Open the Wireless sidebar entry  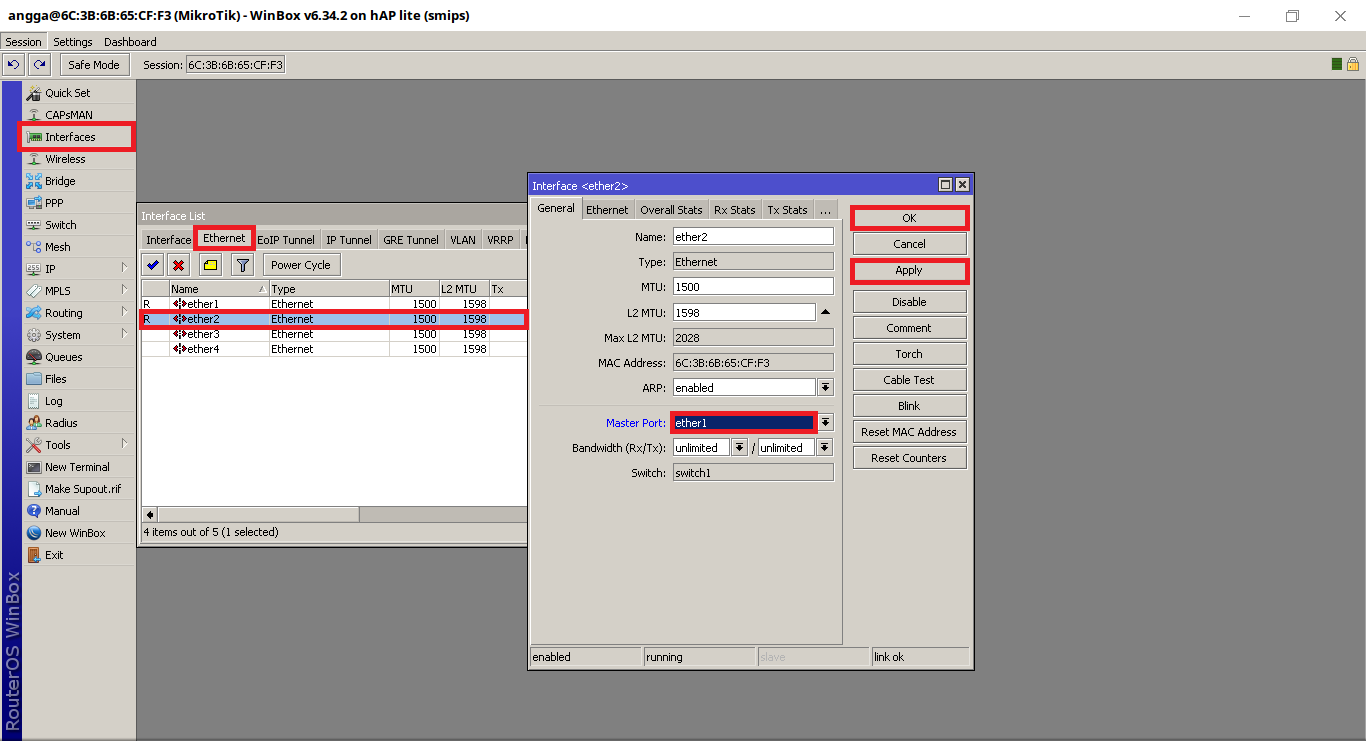pos(78,159)
